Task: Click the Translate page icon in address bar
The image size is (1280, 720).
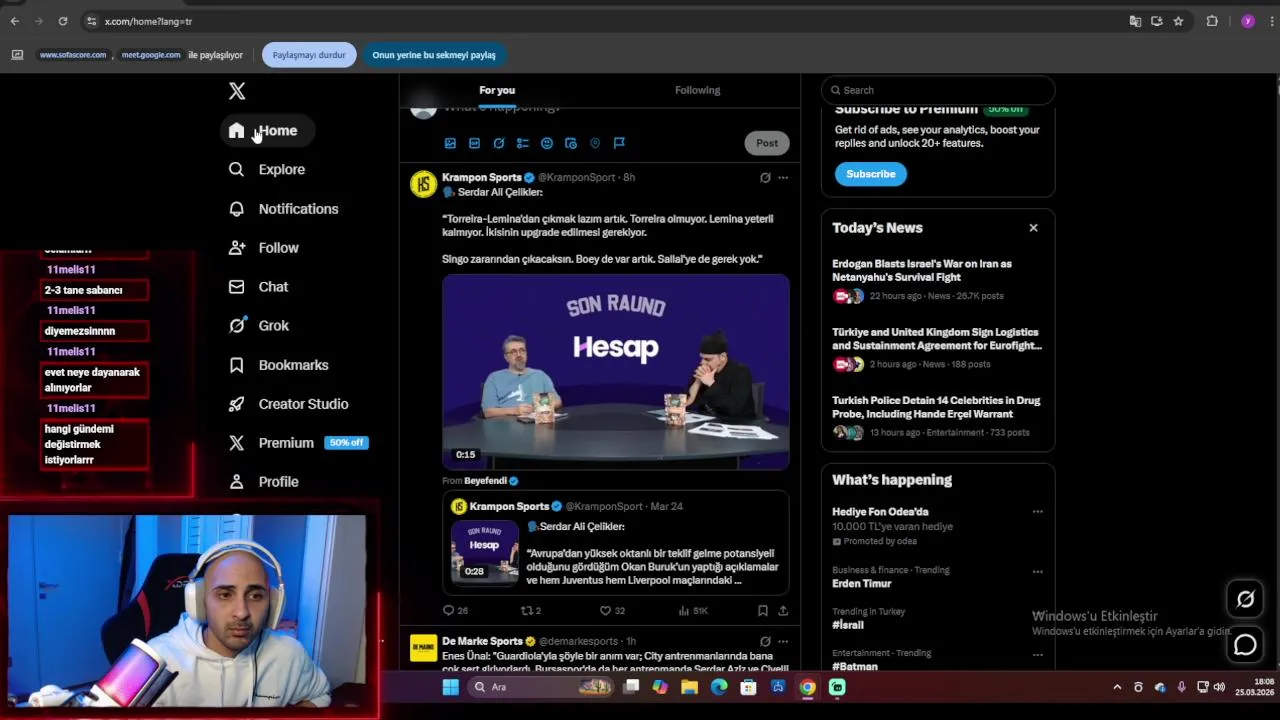Action: point(1135,21)
